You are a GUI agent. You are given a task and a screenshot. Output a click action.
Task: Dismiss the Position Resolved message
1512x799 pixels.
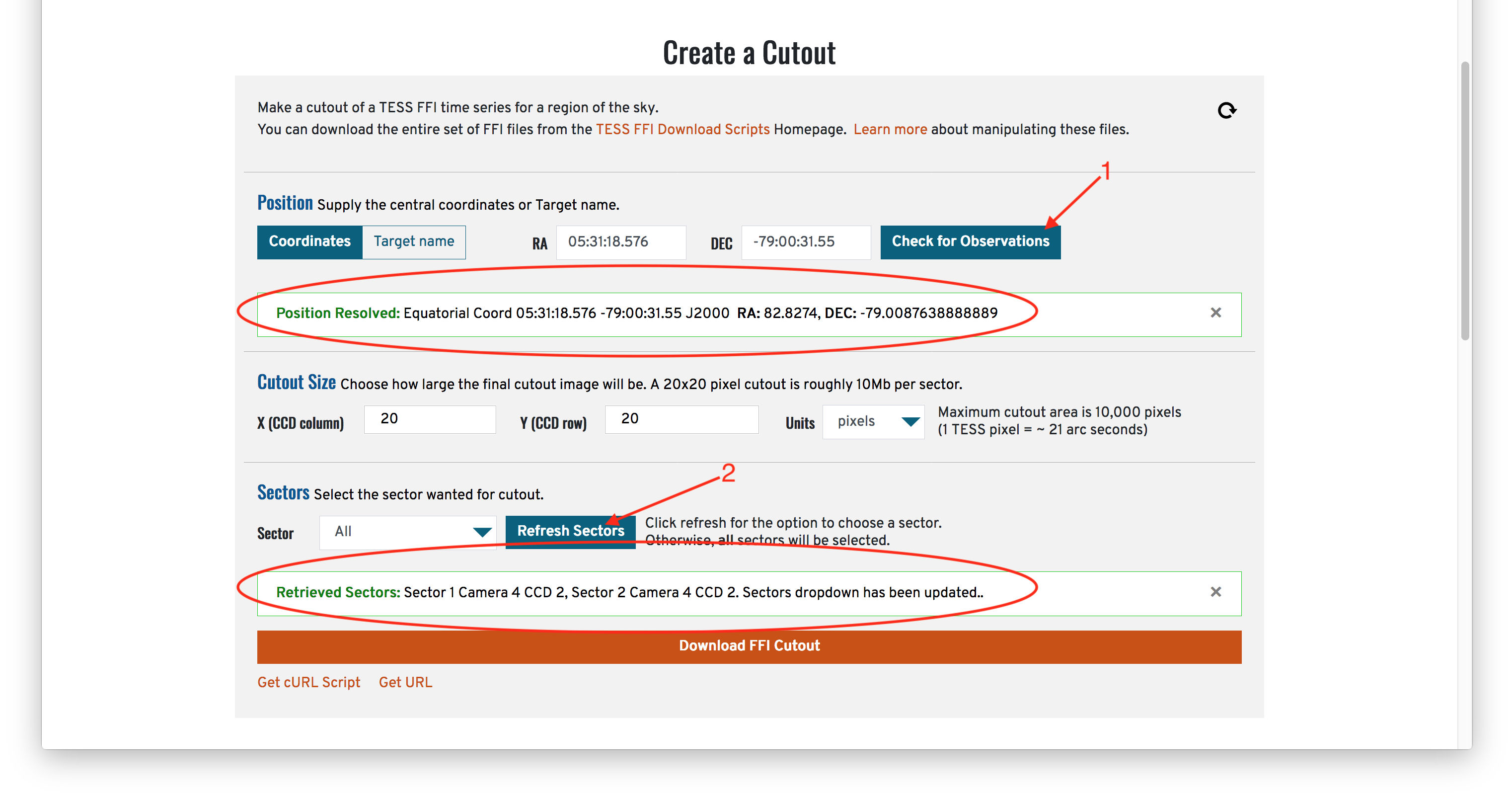(1215, 313)
